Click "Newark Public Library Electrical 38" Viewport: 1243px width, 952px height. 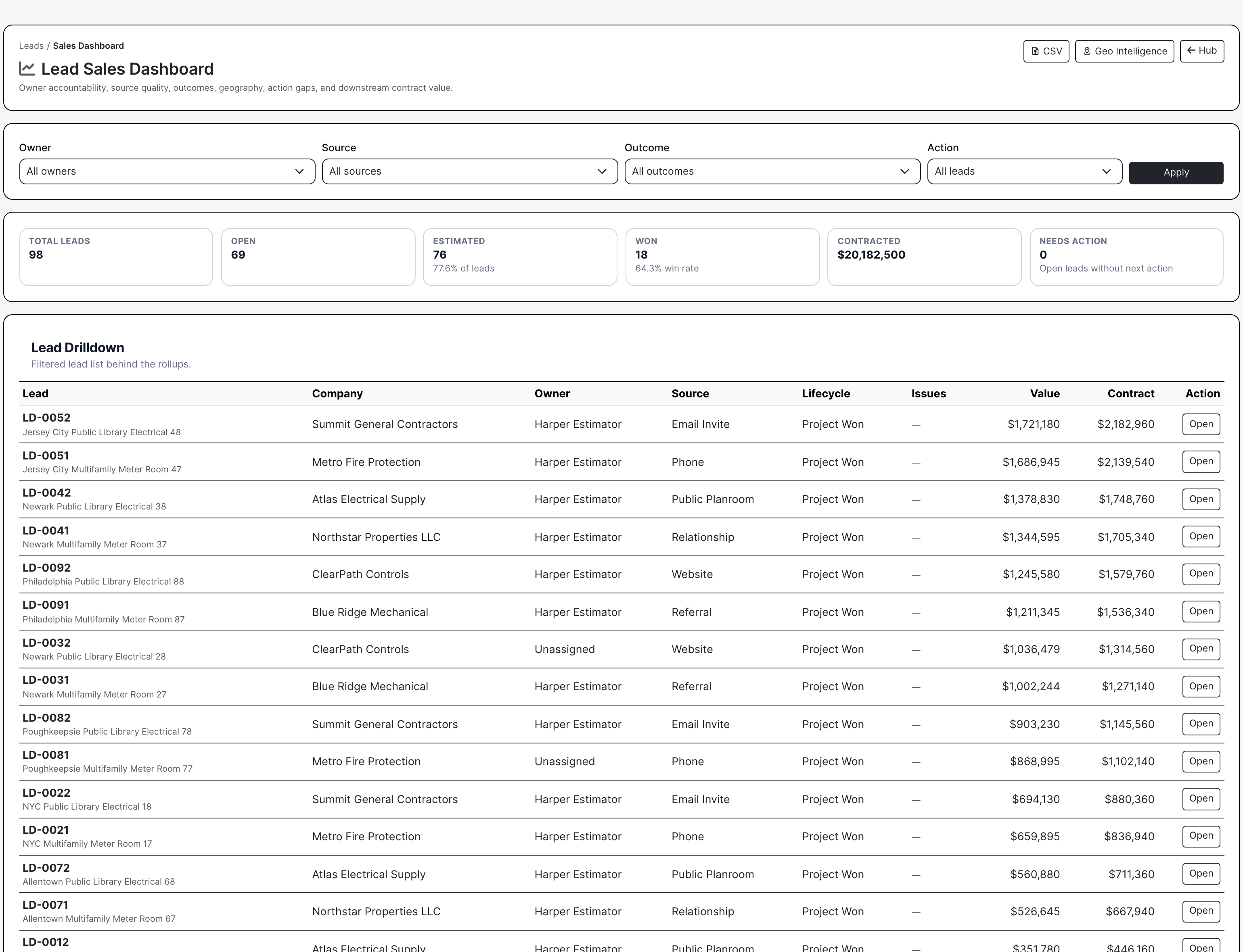point(94,507)
